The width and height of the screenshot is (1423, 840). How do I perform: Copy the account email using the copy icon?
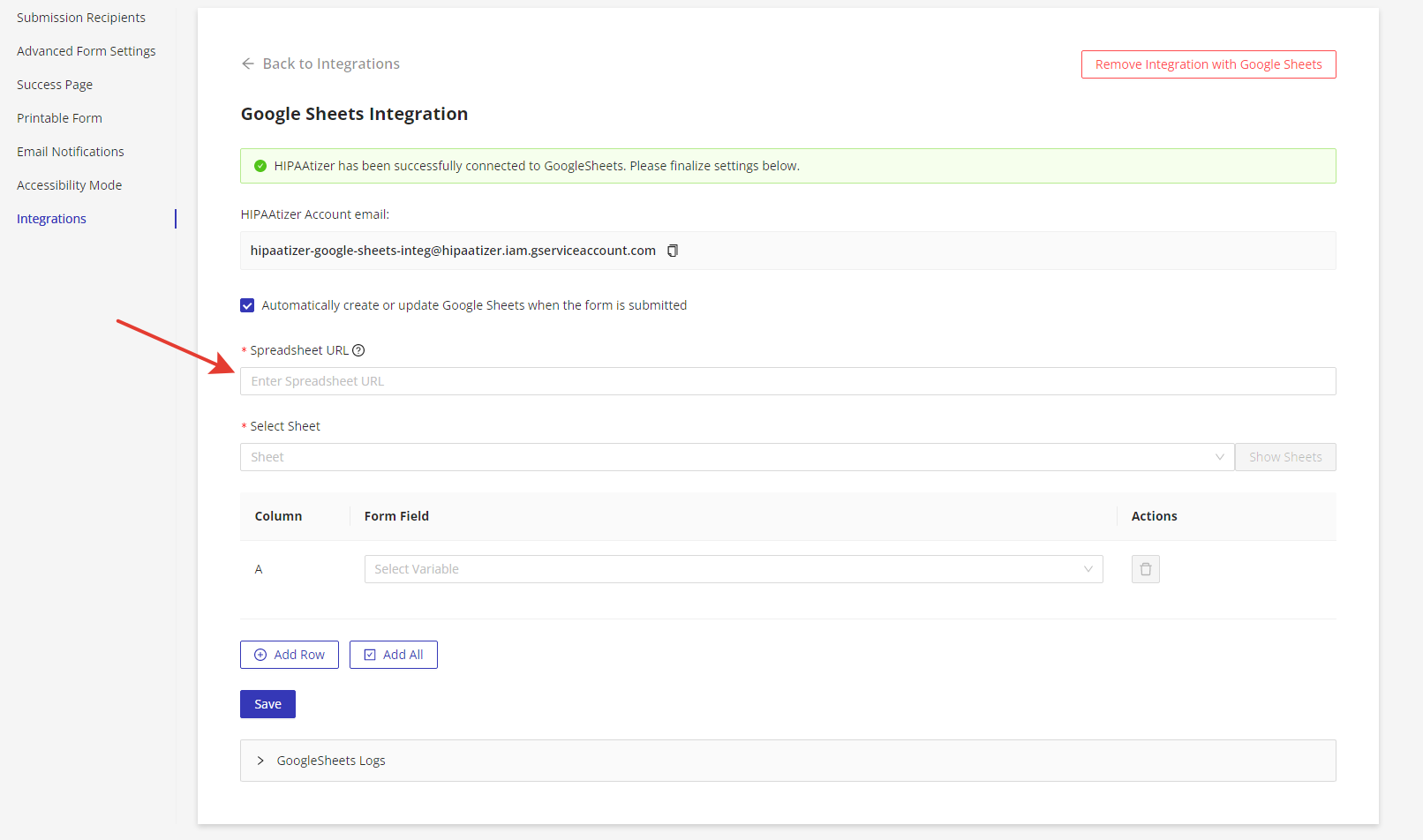click(672, 251)
